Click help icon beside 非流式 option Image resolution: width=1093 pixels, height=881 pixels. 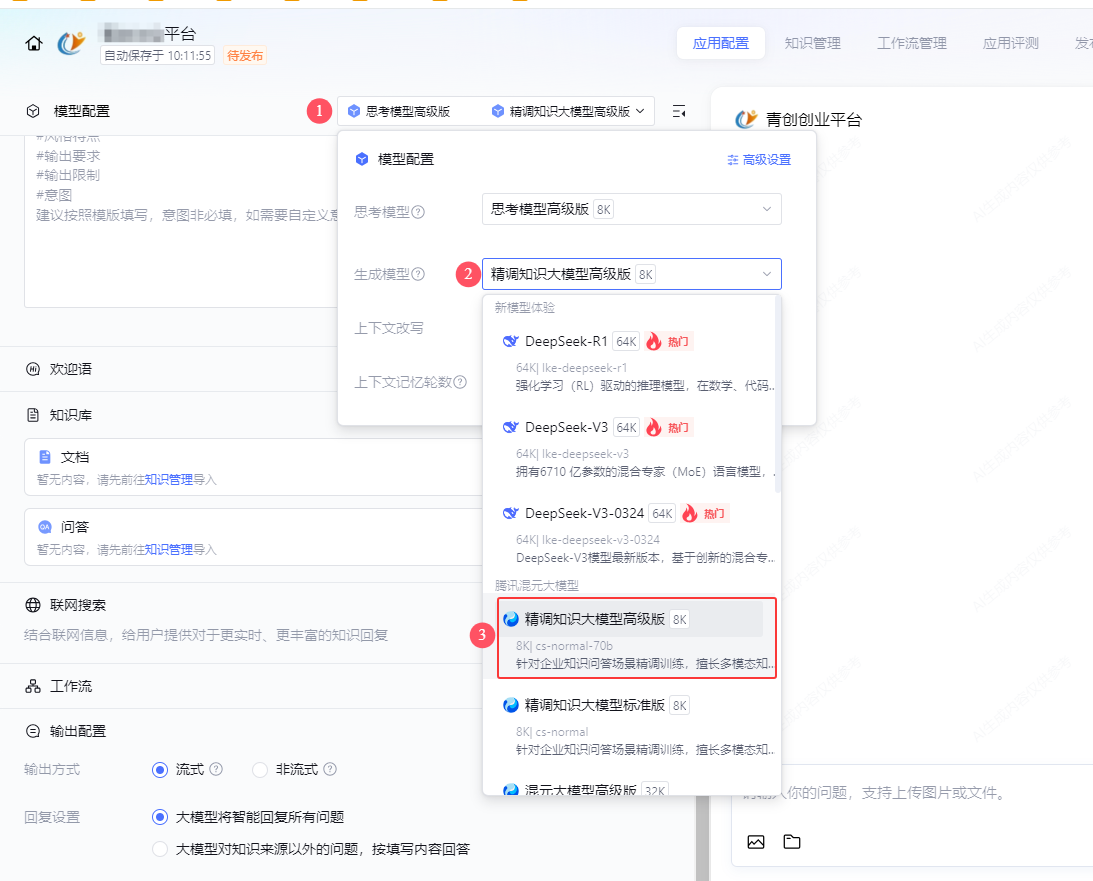pos(330,769)
